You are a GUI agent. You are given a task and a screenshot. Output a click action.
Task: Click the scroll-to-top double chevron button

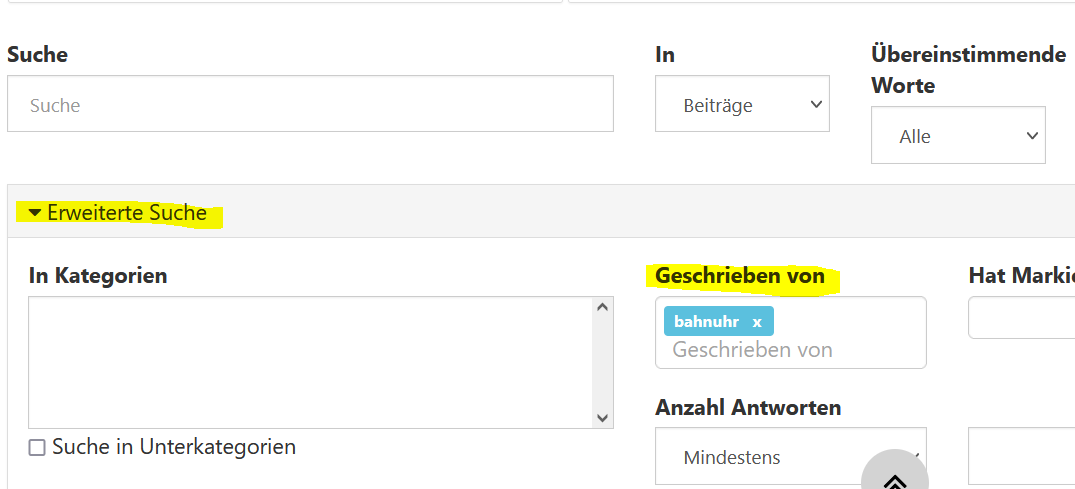click(x=895, y=478)
